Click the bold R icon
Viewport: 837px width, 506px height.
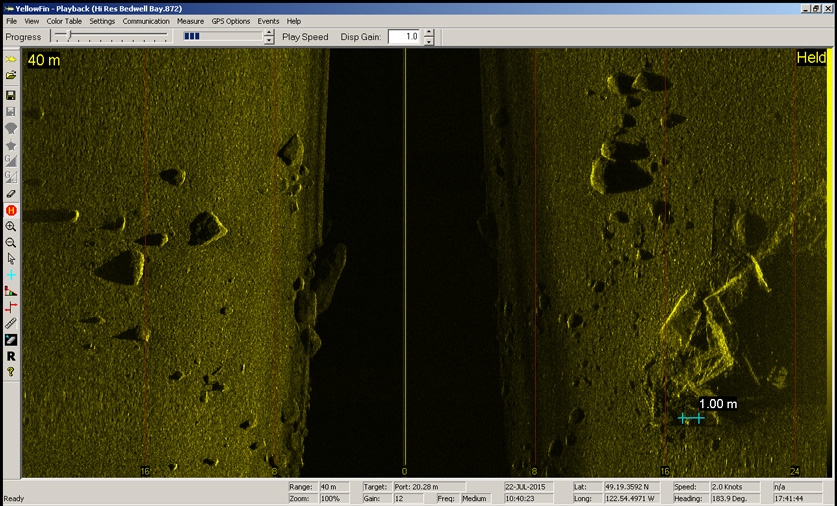coord(11,356)
